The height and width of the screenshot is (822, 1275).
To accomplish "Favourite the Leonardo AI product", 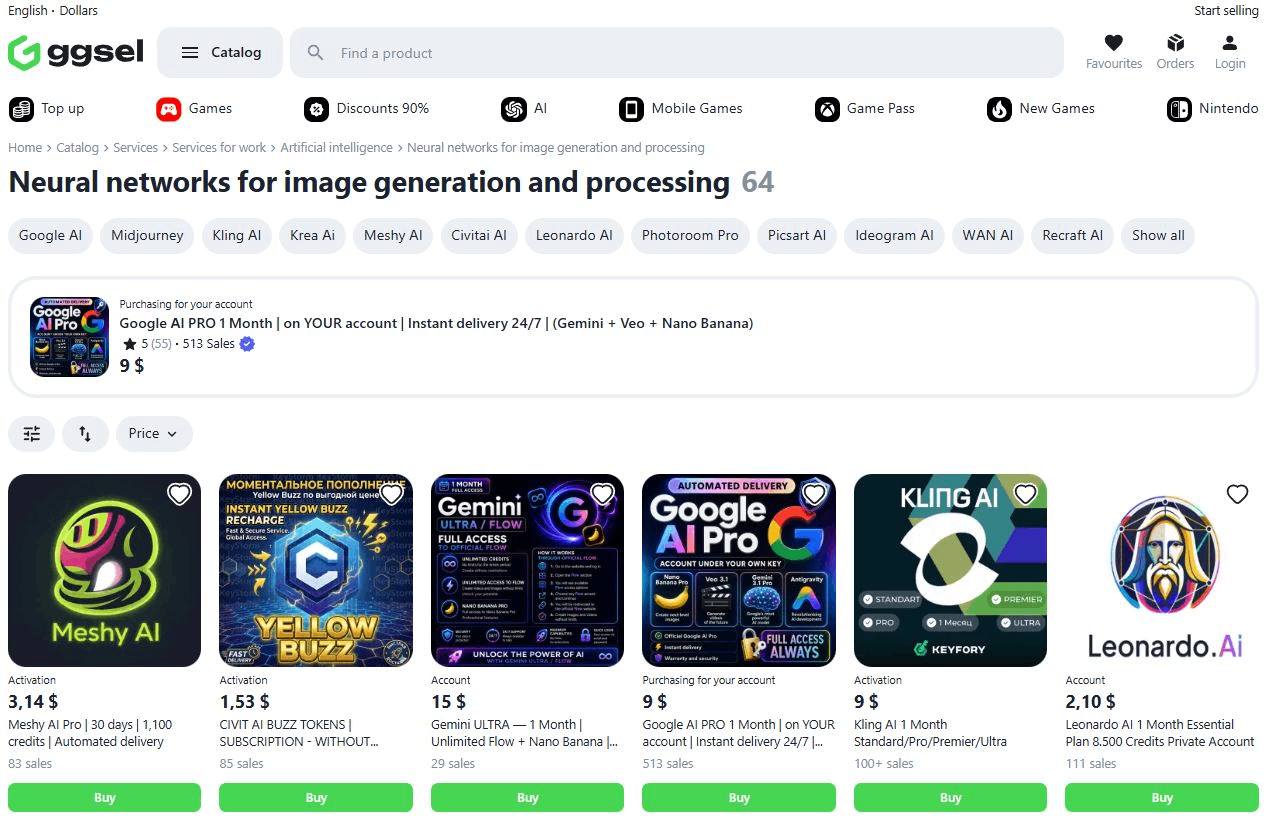I will tap(1237, 494).
